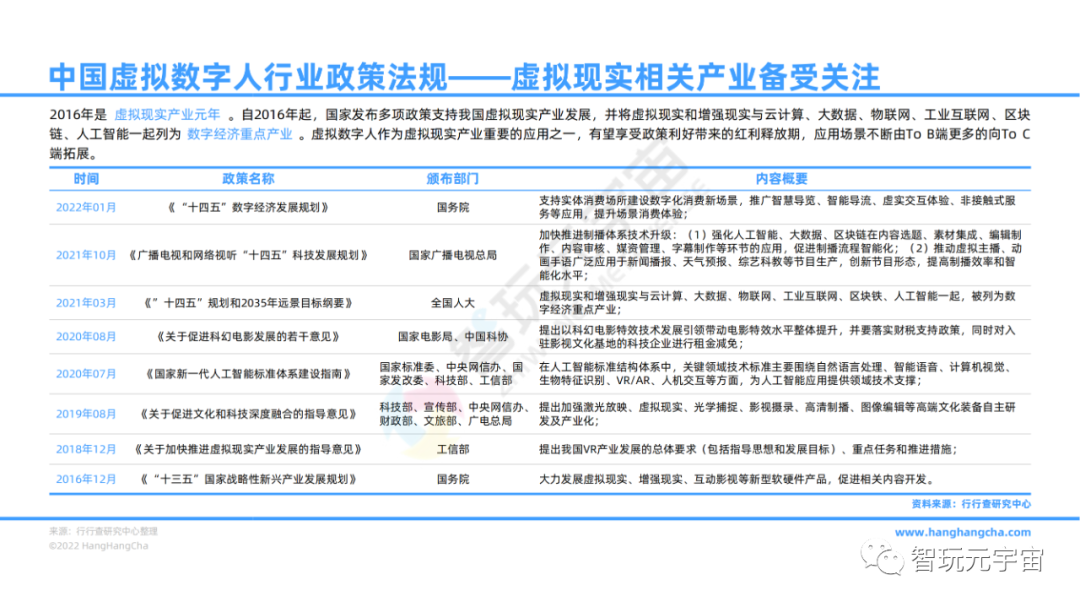Click summary starting 在人工智能标准结构体系中
1080x607 pixels.
tap(774, 374)
